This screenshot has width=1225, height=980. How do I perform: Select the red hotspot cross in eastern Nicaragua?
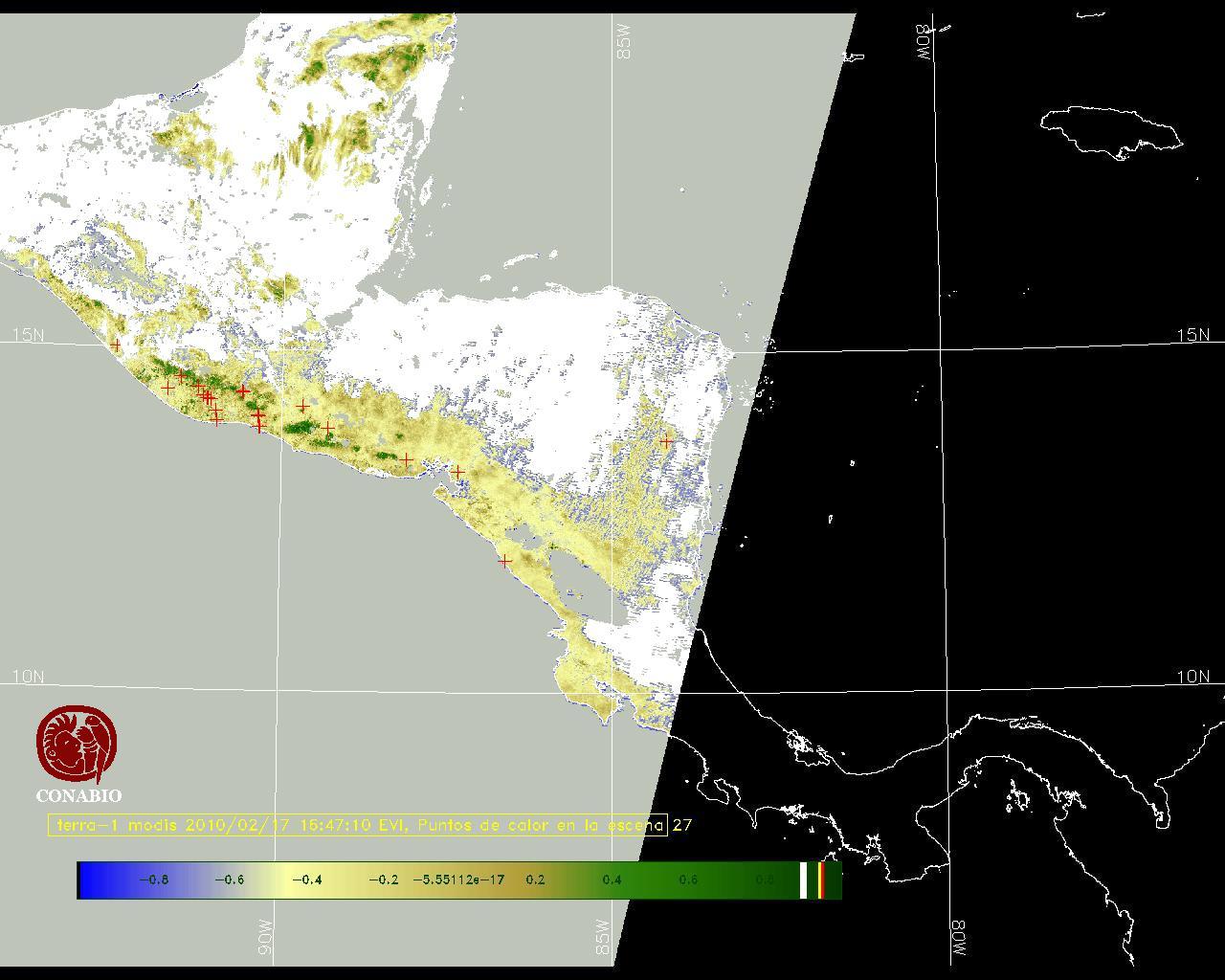pyautogui.click(x=666, y=441)
